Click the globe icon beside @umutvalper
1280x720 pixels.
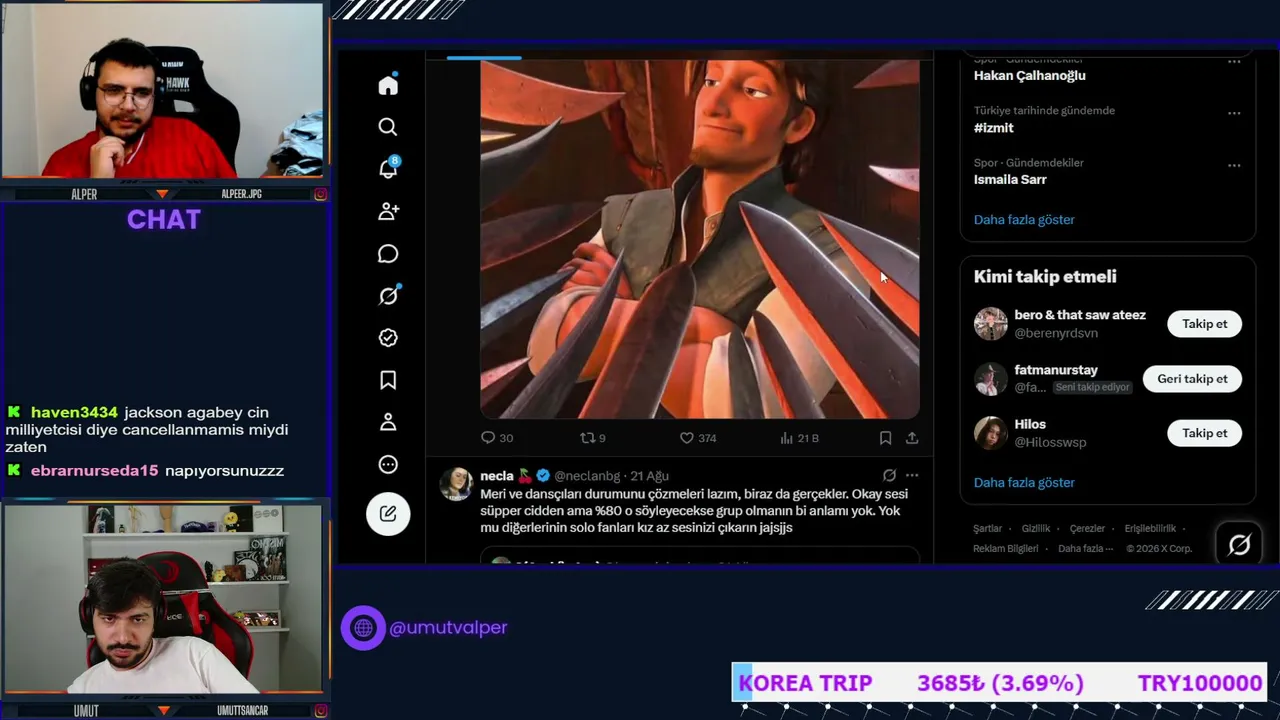[x=363, y=628]
